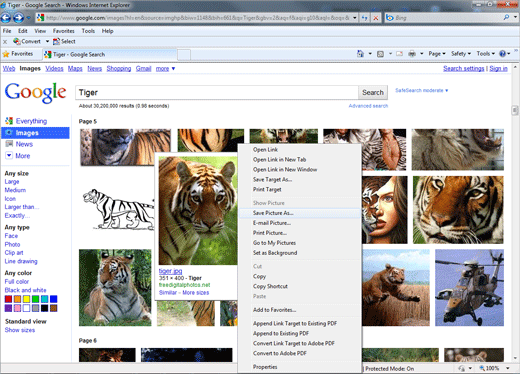Screen dimensions: 520x374
Task: Click the Select toolbar button icon
Action: (x=56, y=41)
